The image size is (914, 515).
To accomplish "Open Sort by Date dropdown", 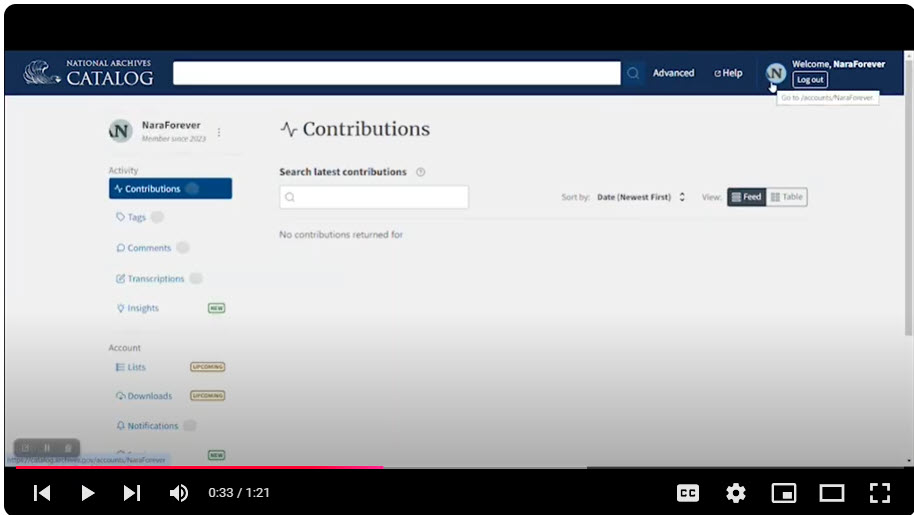I will pos(641,198).
